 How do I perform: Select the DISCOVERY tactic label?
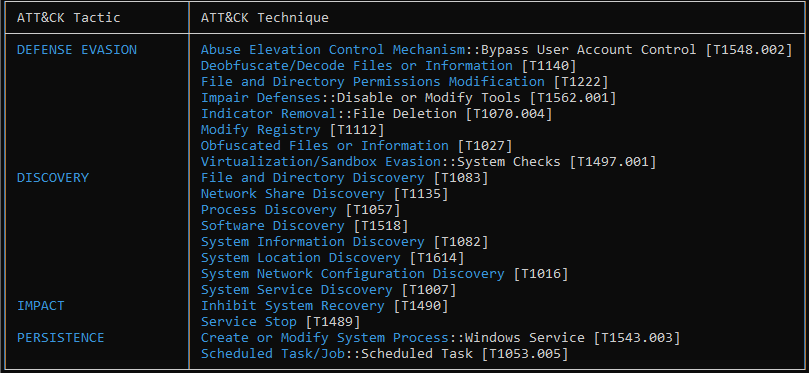point(53,178)
